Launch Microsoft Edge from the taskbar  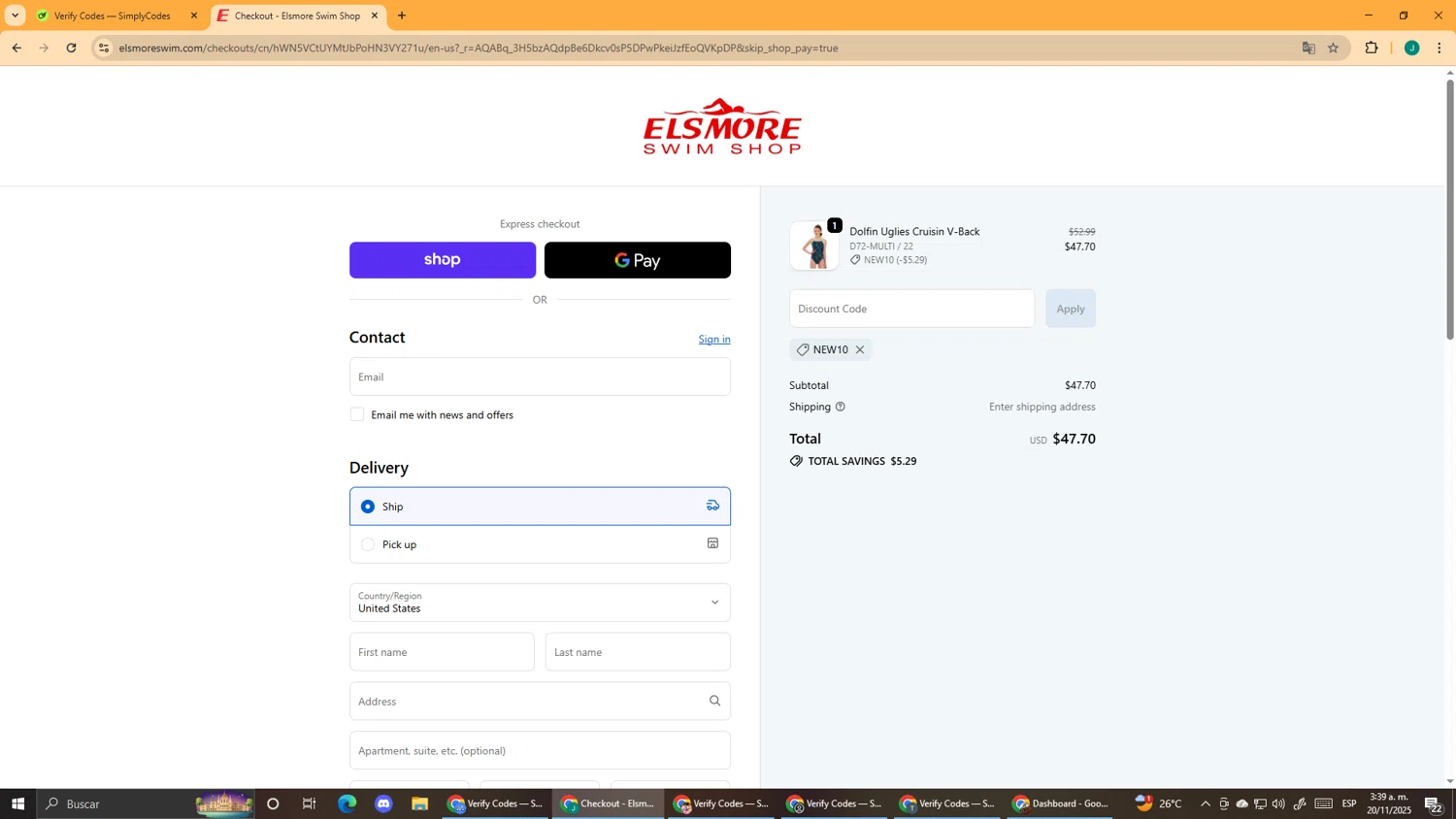tap(347, 803)
